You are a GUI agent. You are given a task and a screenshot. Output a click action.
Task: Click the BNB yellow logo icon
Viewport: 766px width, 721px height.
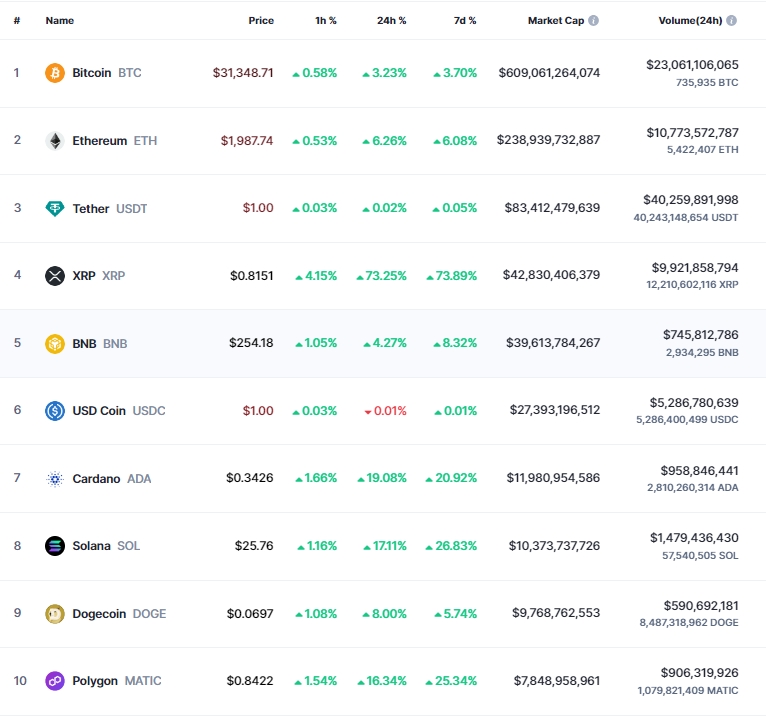(x=55, y=343)
